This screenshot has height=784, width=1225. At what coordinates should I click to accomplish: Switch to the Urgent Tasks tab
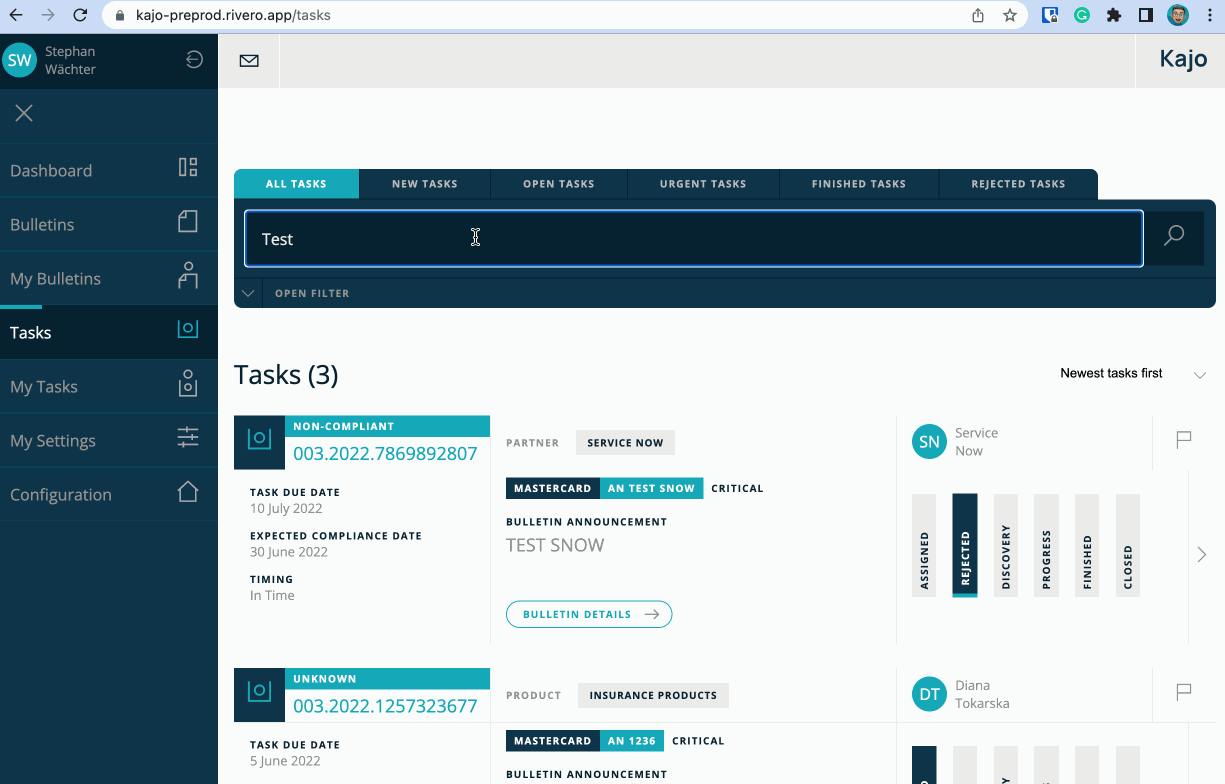[x=703, y=184]
